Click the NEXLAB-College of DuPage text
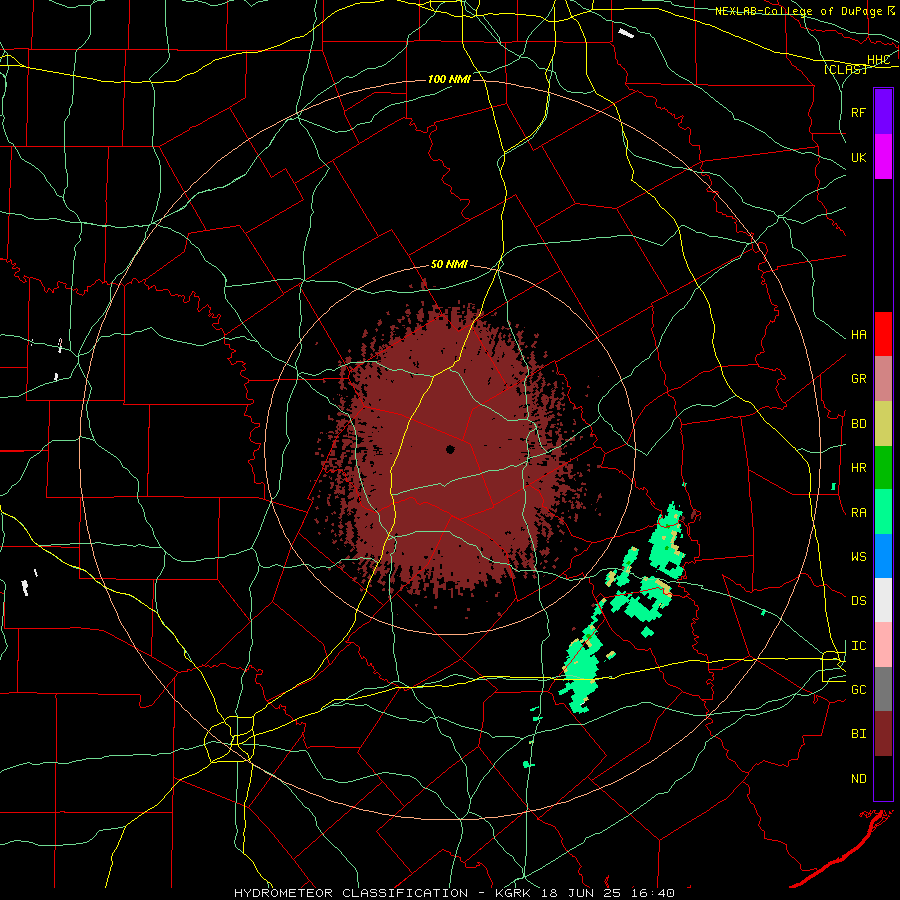Screen dimensions: 900x900 (801, 11)
